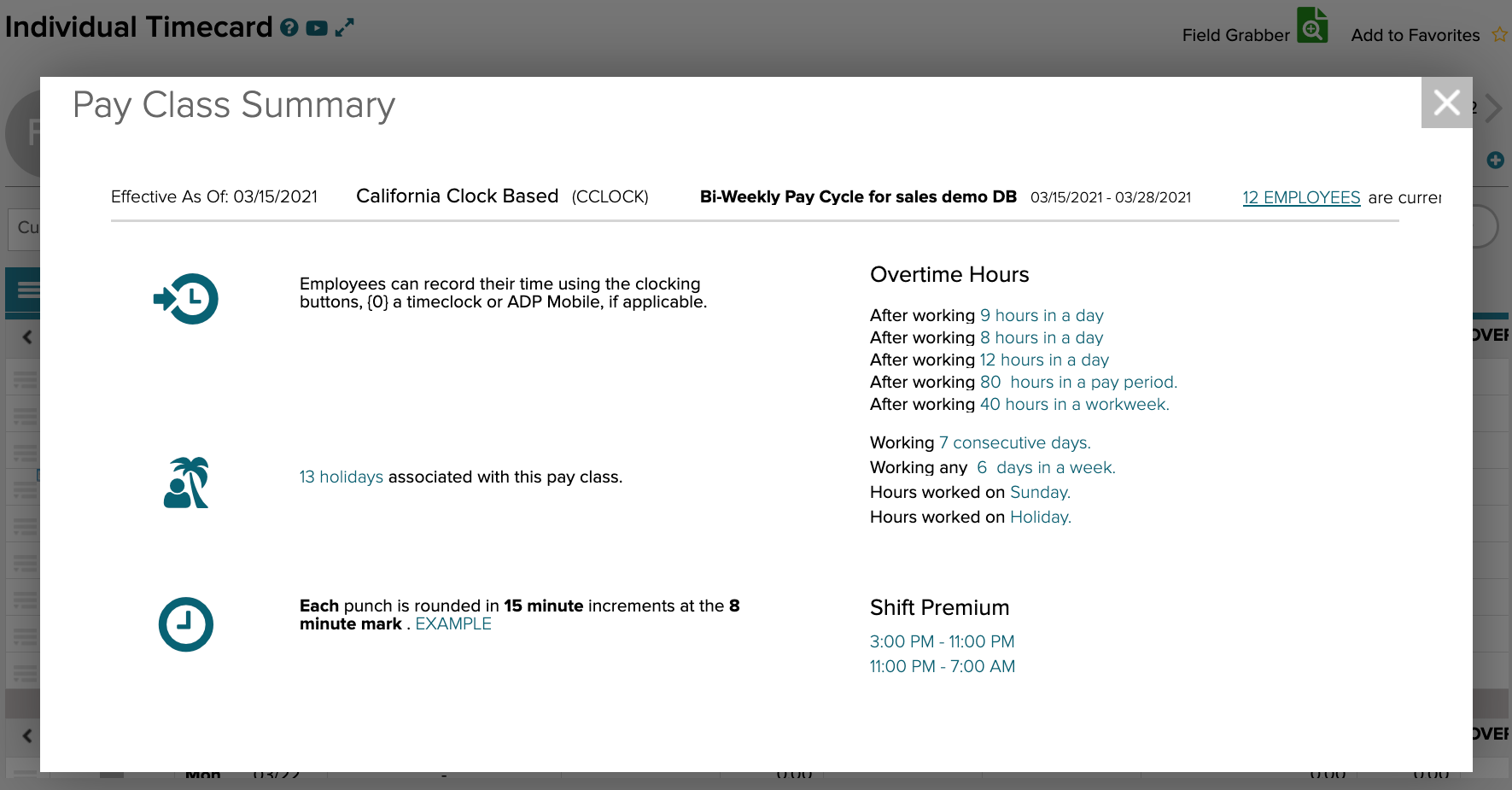The width and height of the screenshot is (1512, 790).
Task: Open the 6 days in a week rule
Action: coord(1046,467)
